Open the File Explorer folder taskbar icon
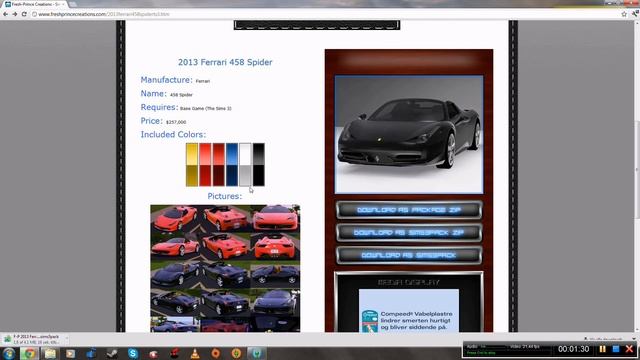Image resolution: width=640 pixels, height=360 pixels. click(x=50, y=353)
